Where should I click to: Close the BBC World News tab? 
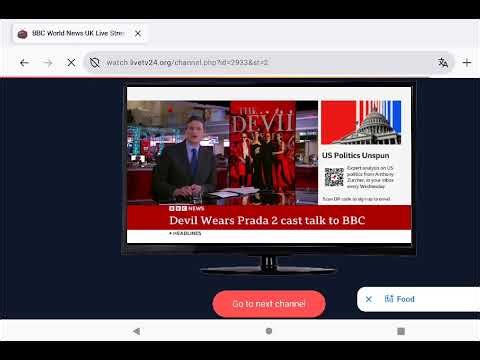pyautogui.click(x=138, y=33)
